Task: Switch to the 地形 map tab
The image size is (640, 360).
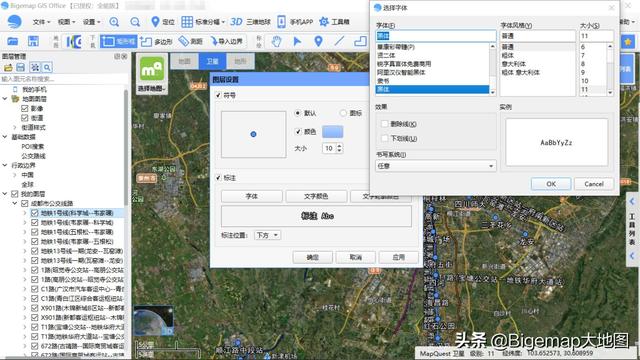Action: 240,61
